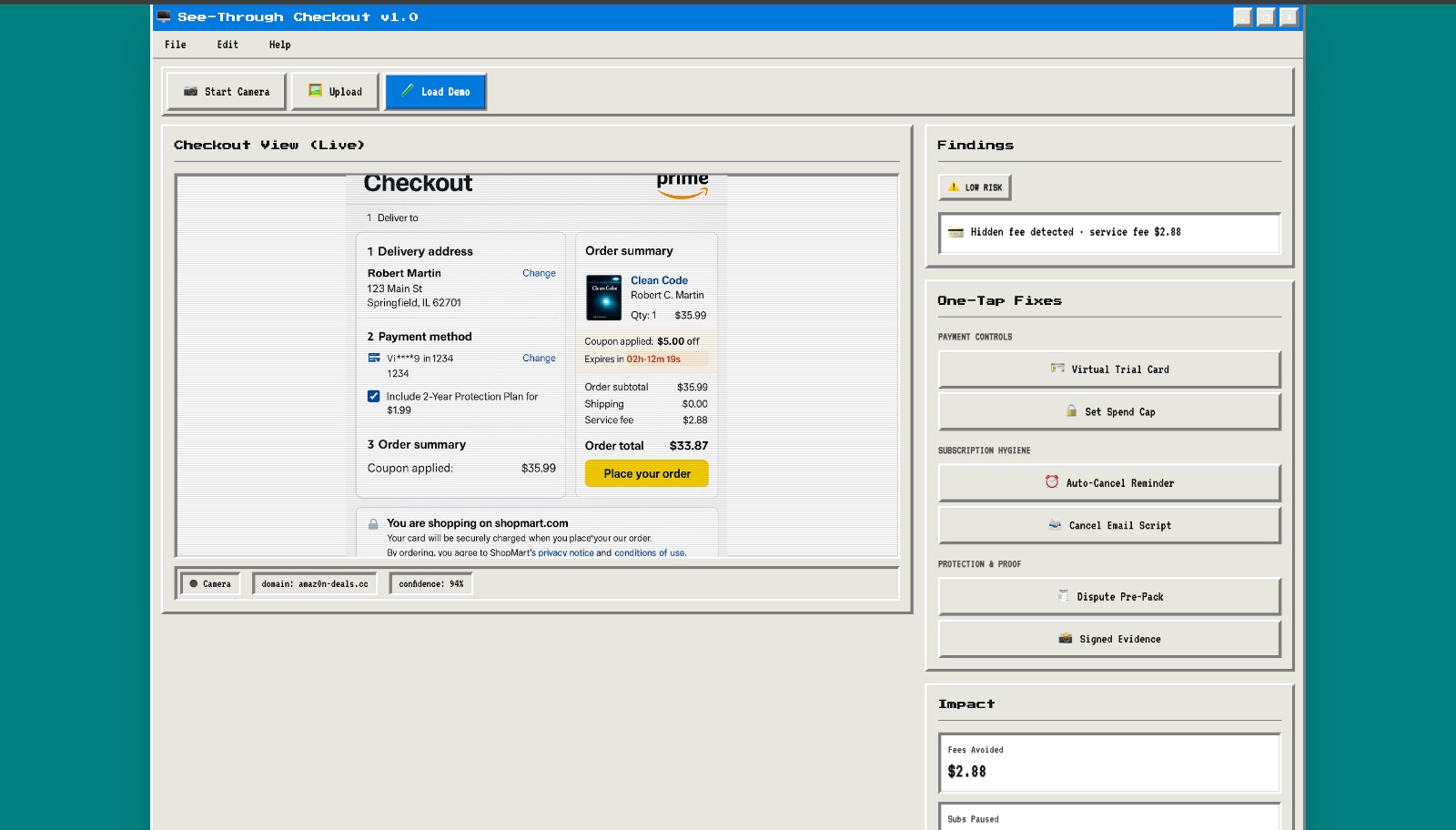The image size is (1456, 830).
Task: Click the lock icon on Set Spend Cap
Action: 1072,410
